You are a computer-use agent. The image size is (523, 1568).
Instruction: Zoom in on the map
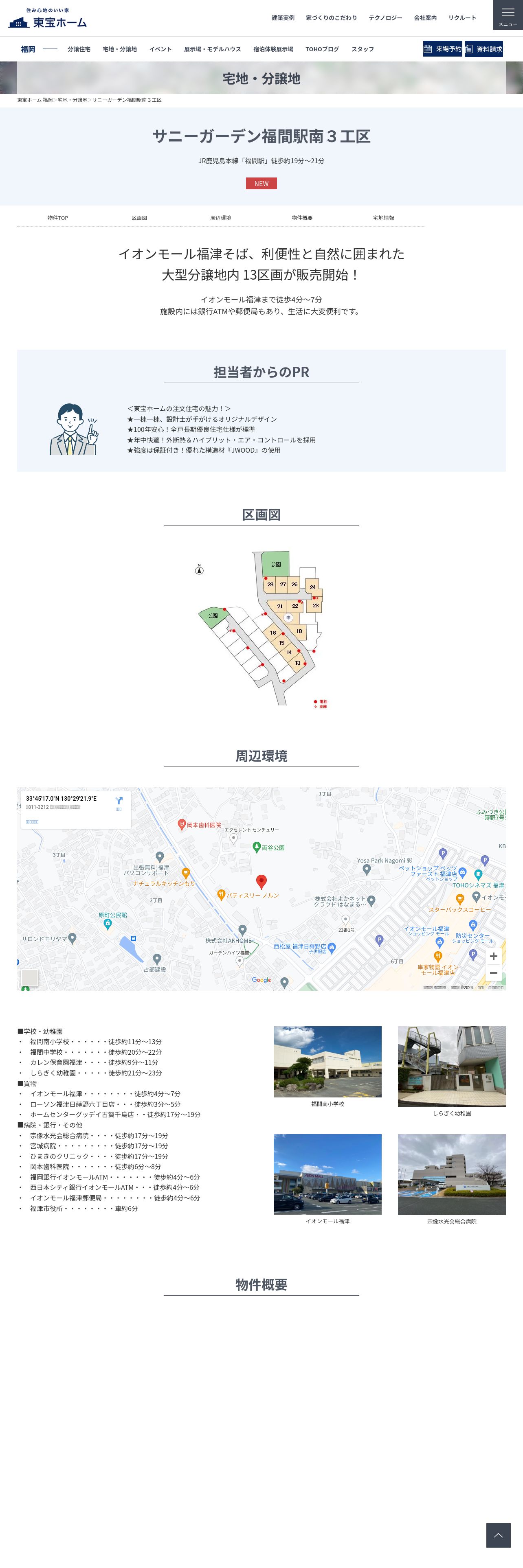coord(493,956)
